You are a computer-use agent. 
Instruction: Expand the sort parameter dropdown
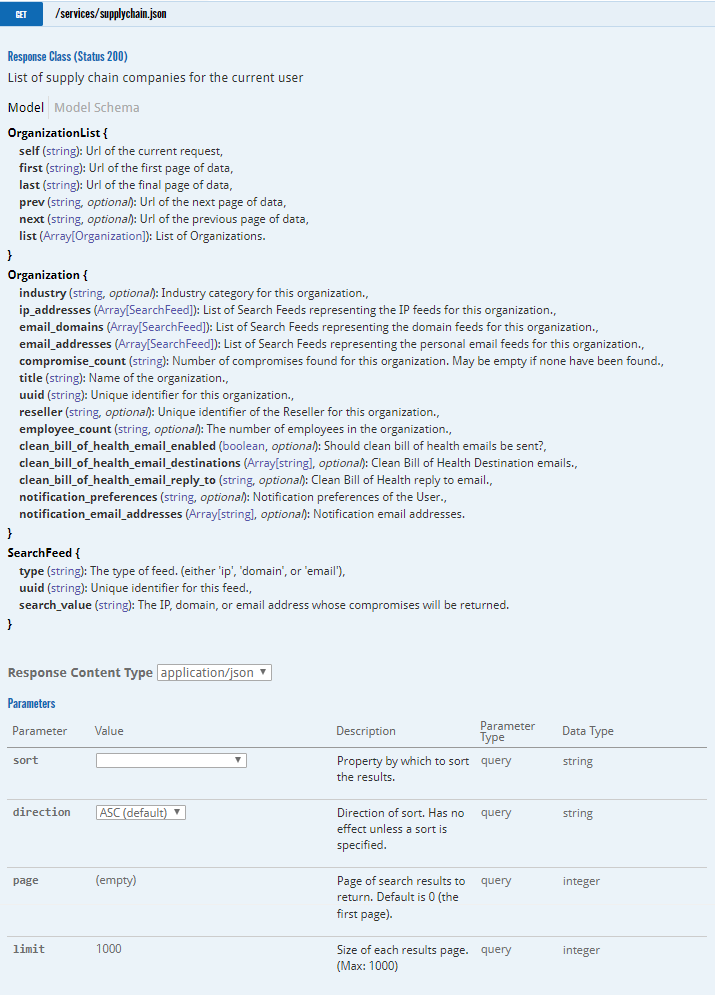(171, 761)
